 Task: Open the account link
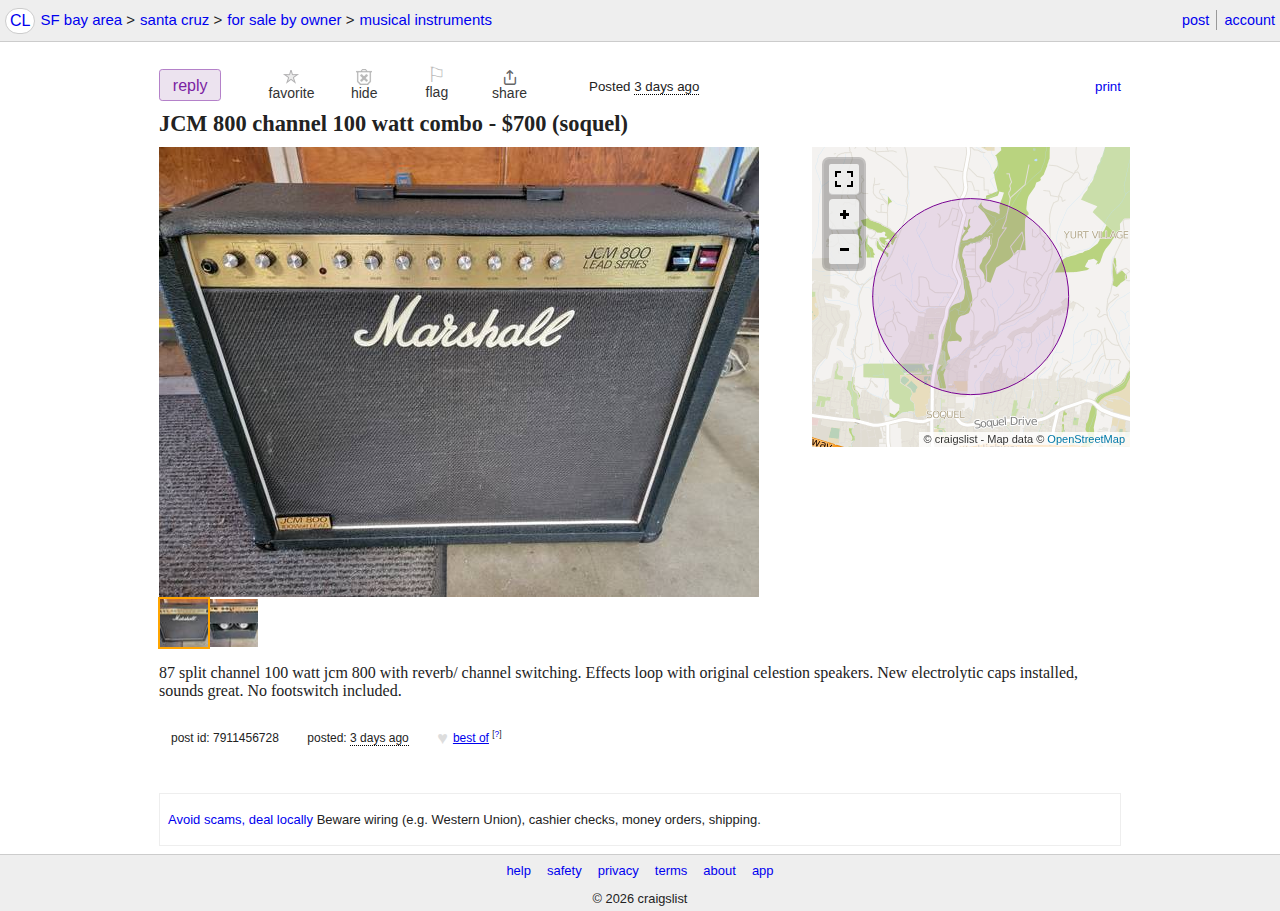coord(1249,20)
